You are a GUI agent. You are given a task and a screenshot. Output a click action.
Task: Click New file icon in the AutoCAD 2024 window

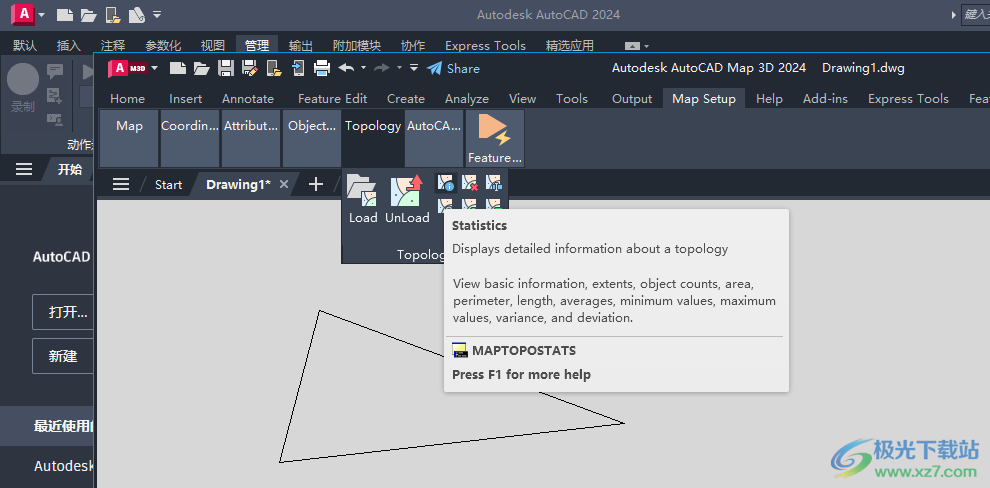pos(64,15)
